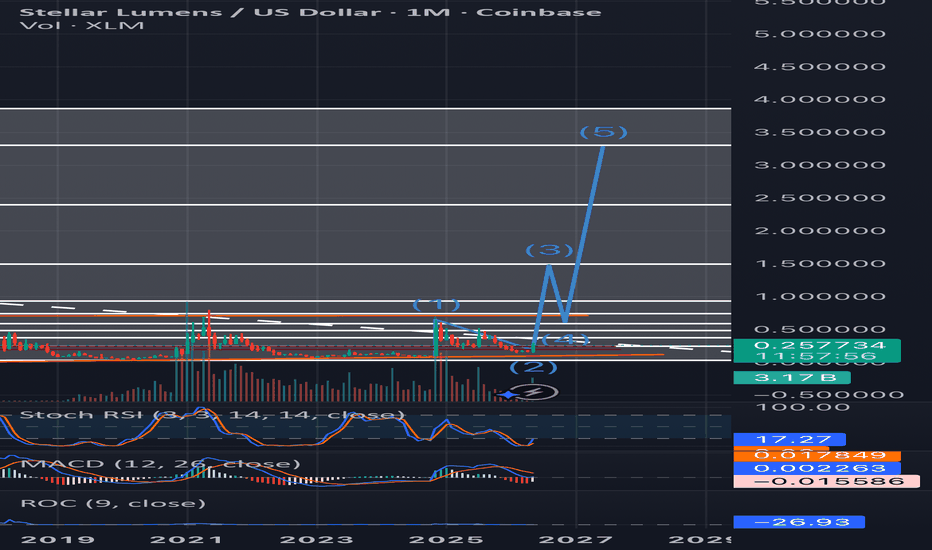Click the blue diamond marker near the volume bars
The image size is (932, 550).
(x=509, y=394)
